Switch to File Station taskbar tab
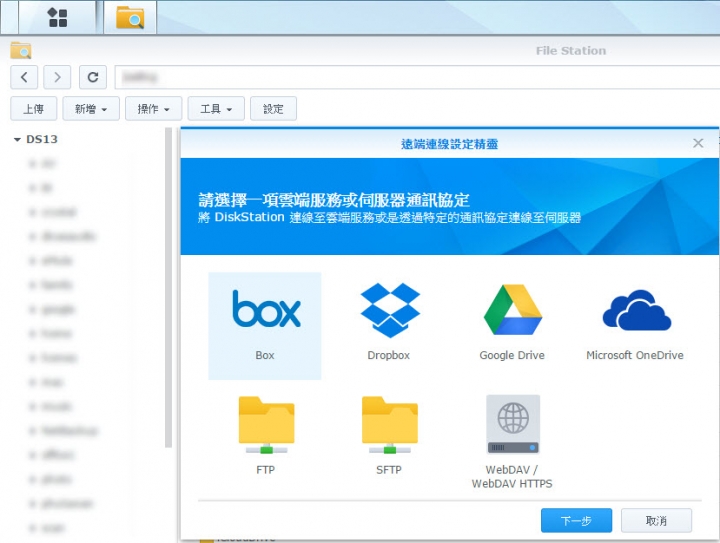Screen dimensions: 720x543 point(130,17)
